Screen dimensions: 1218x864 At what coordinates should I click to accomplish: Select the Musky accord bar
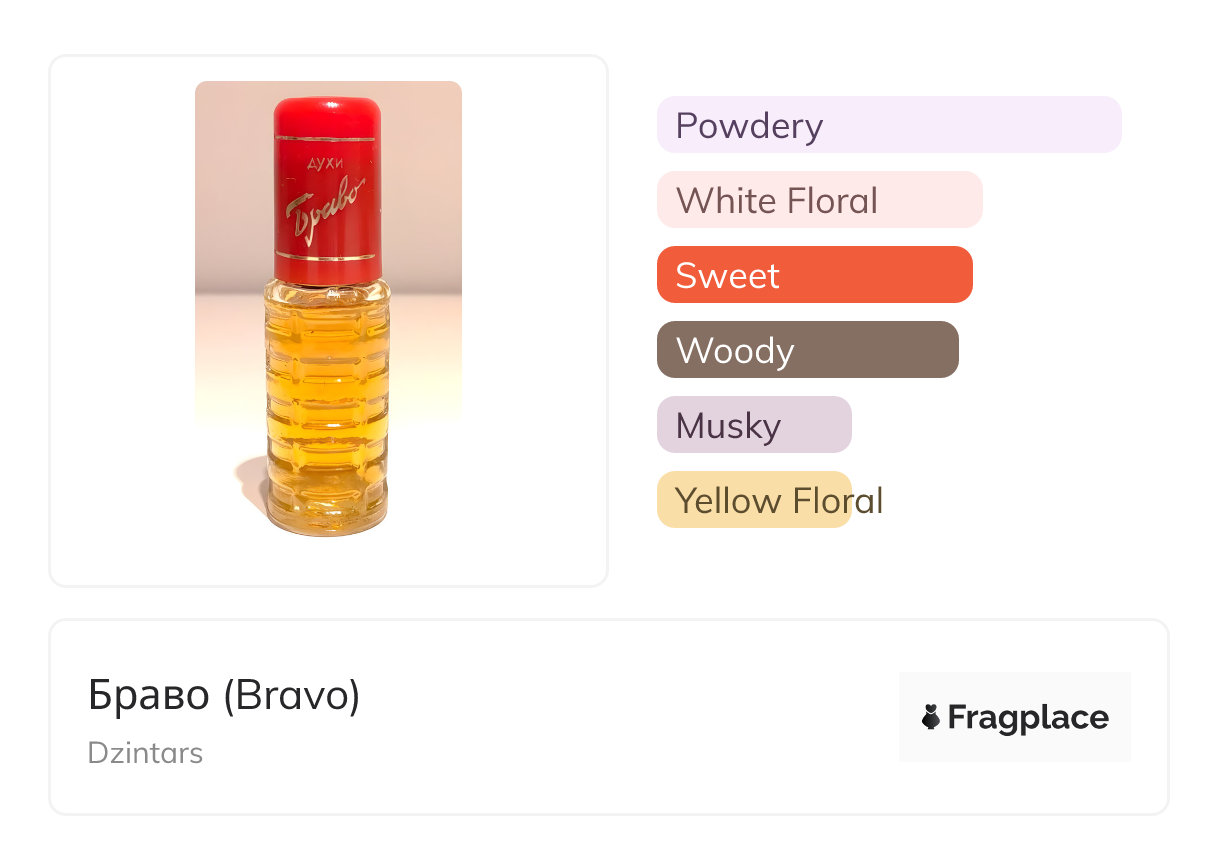(x=754, y=425)
